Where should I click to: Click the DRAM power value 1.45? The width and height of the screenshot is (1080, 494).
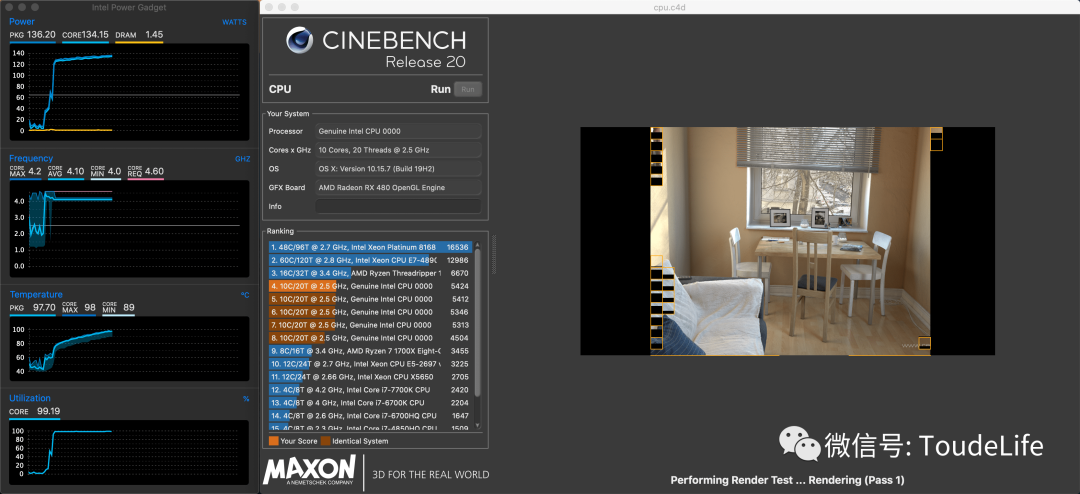pos(154,34)
